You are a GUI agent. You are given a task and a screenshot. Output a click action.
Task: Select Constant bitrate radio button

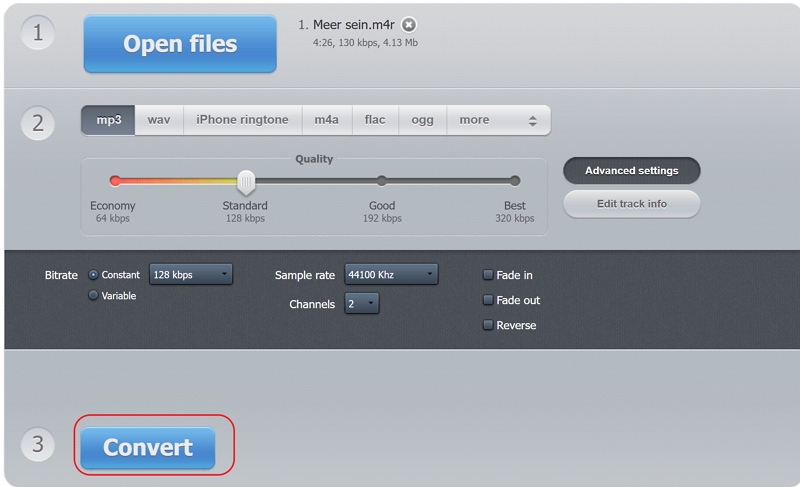point(94,275)
